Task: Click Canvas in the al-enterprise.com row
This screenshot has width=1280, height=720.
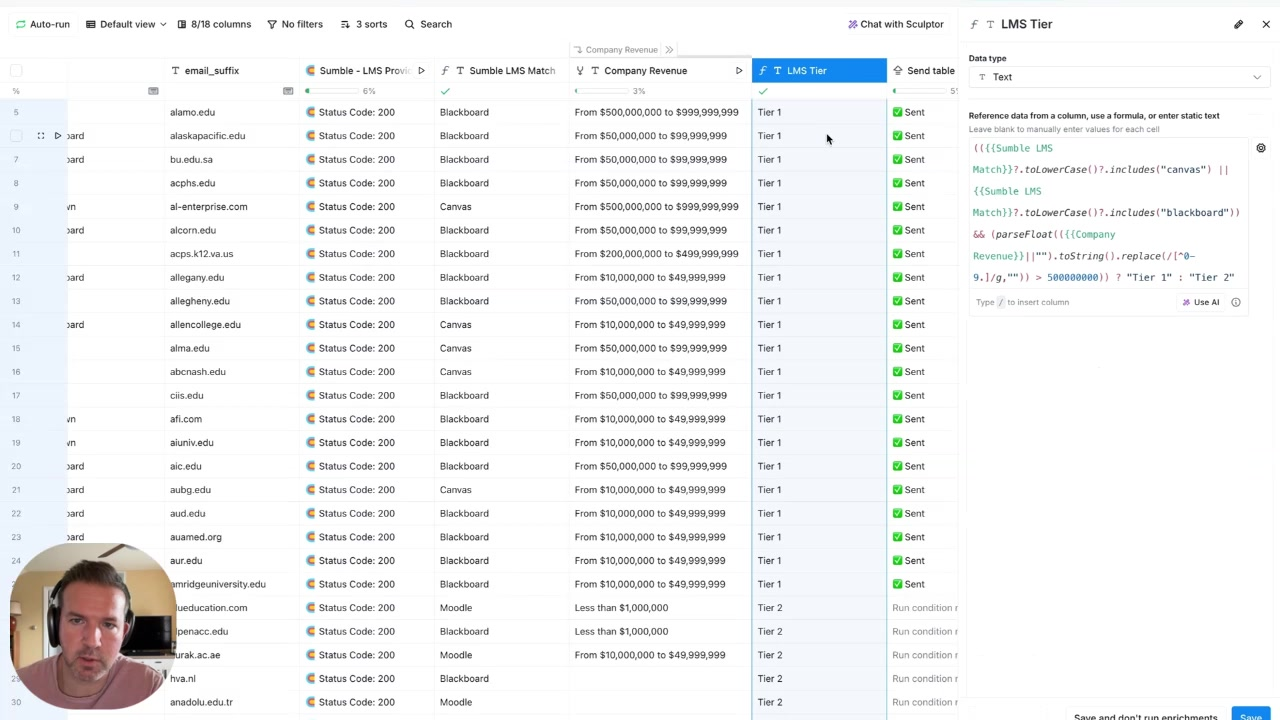Action: tap(455, 206)
